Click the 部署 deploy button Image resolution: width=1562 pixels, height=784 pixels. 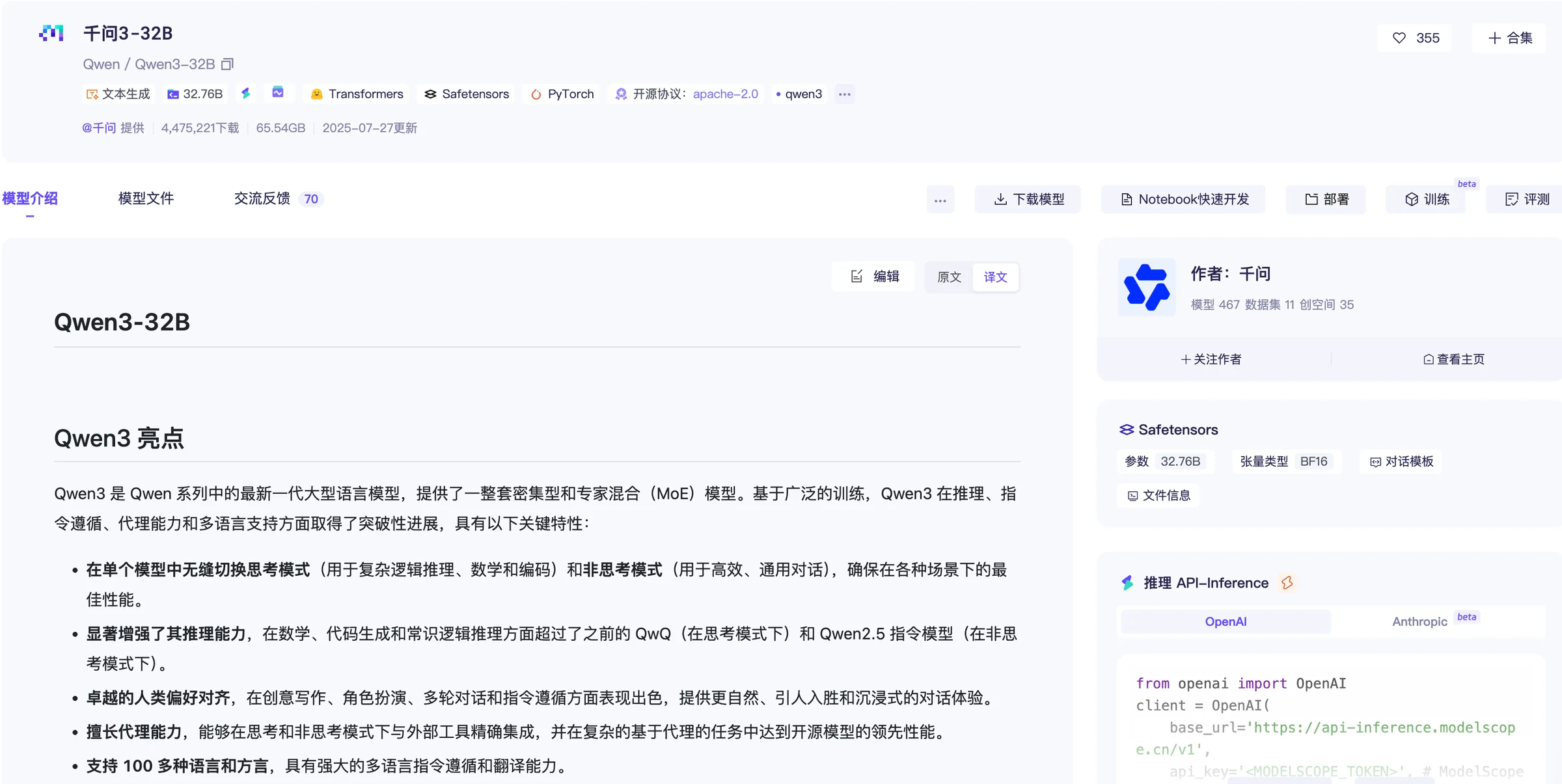click(x=1326, y=199)
